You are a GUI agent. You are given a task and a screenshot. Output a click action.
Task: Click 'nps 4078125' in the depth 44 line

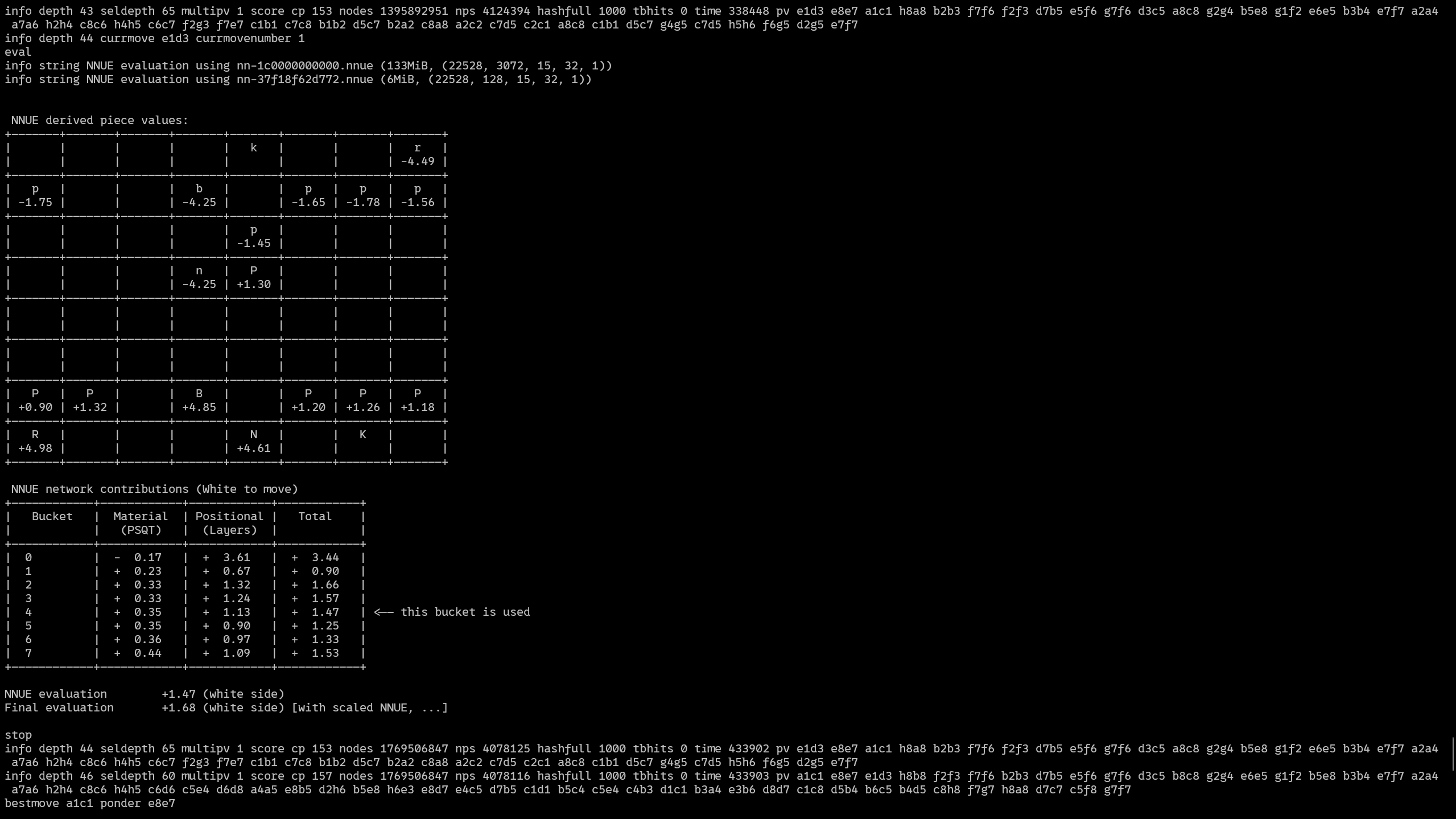[493, 748]
